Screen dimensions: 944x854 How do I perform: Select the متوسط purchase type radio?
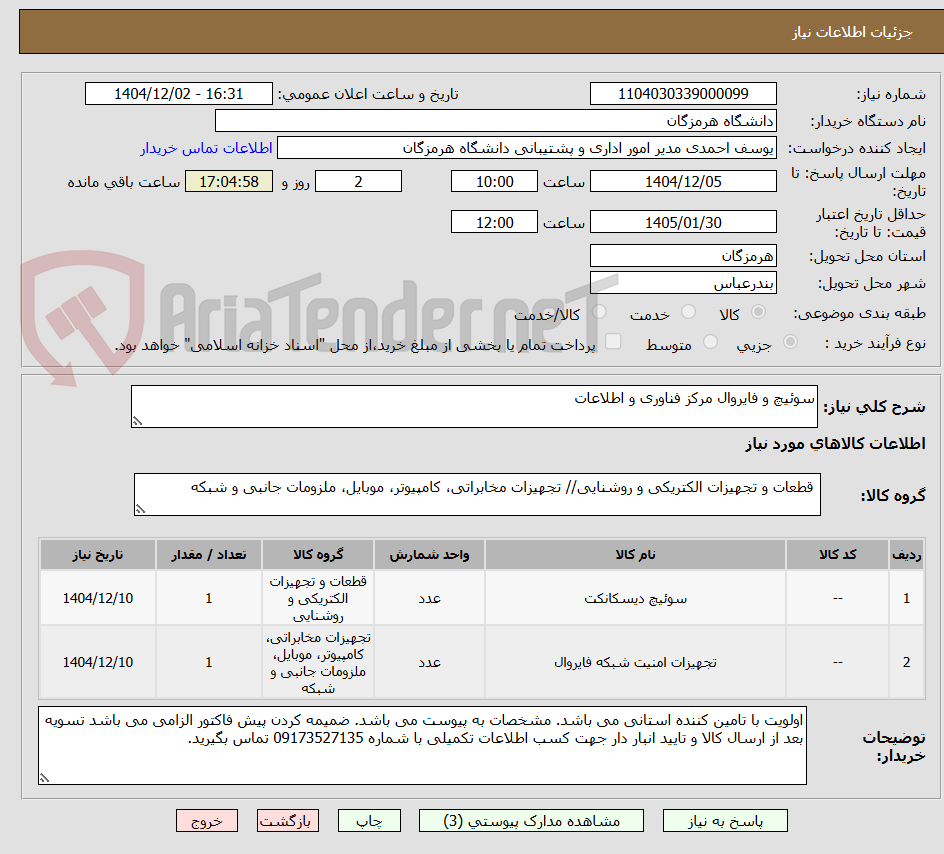pos(710,342)
